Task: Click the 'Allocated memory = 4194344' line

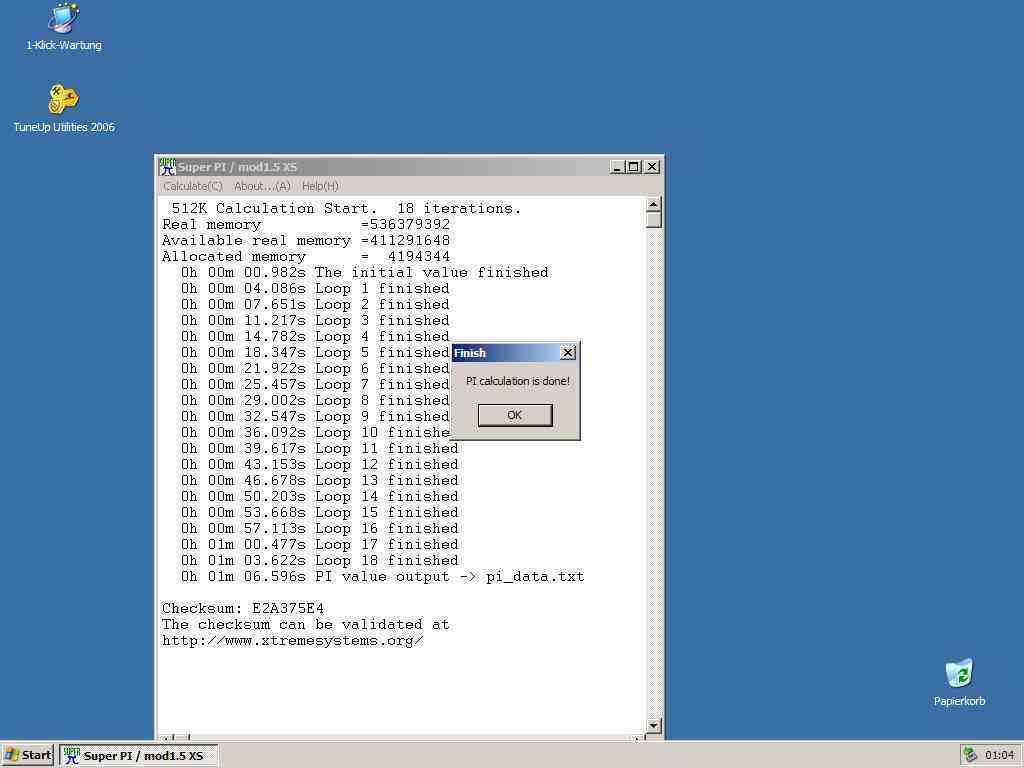Action: [306, 257]
